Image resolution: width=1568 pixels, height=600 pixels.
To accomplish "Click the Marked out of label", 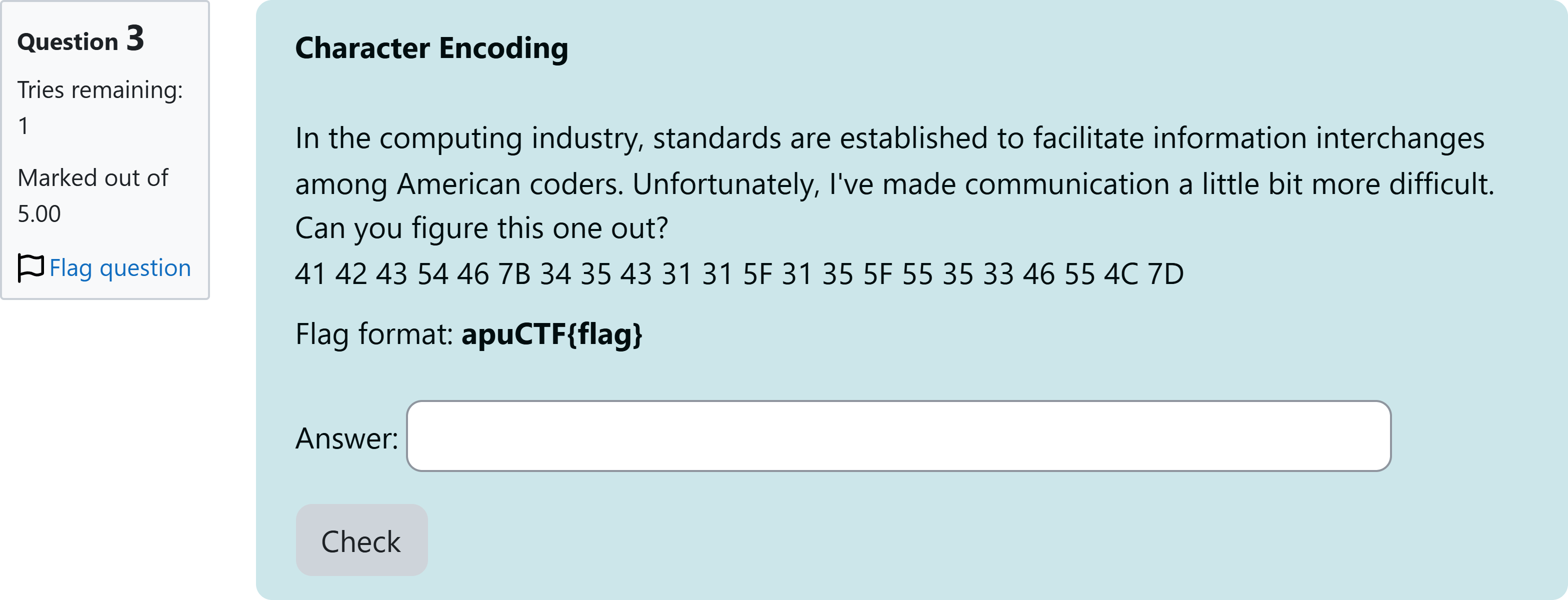I will point(92,177).
